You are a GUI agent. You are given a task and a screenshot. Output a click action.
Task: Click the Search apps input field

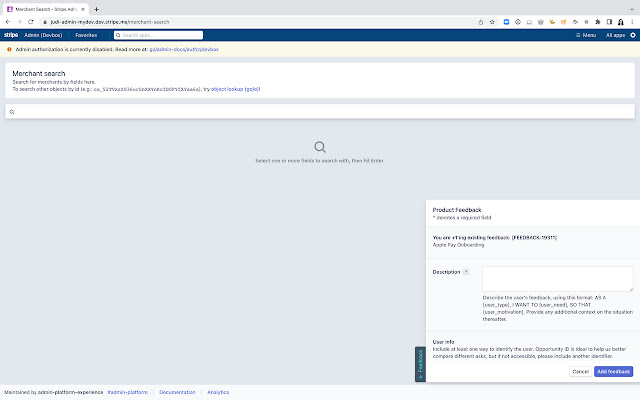pos(158,35)
